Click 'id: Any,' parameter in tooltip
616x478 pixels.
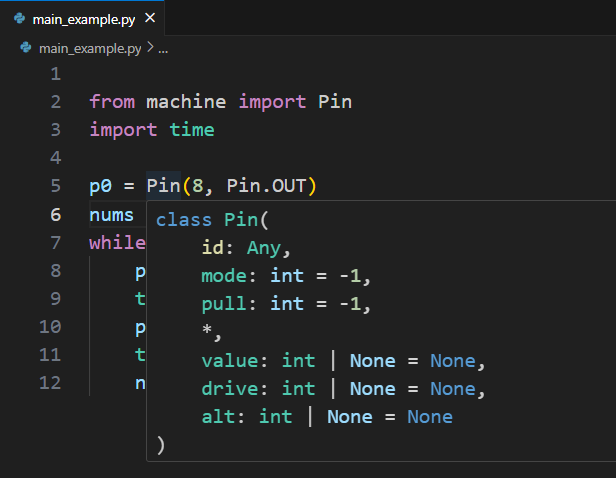pyautogui.click(x=246, y=248)
